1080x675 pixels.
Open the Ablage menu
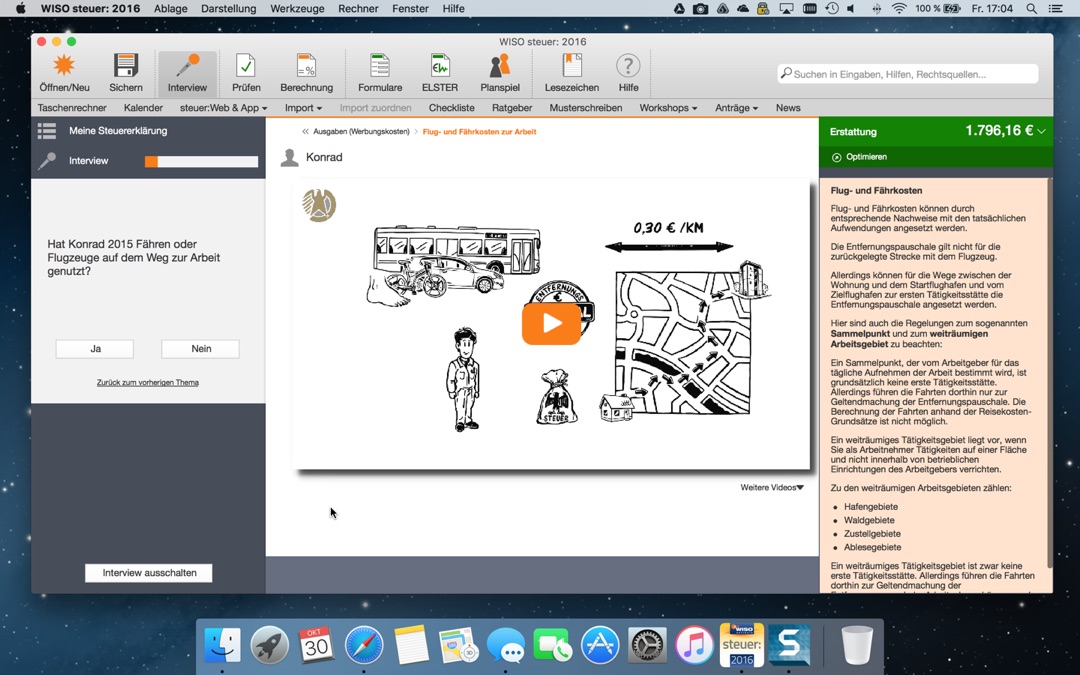[170, 8]
